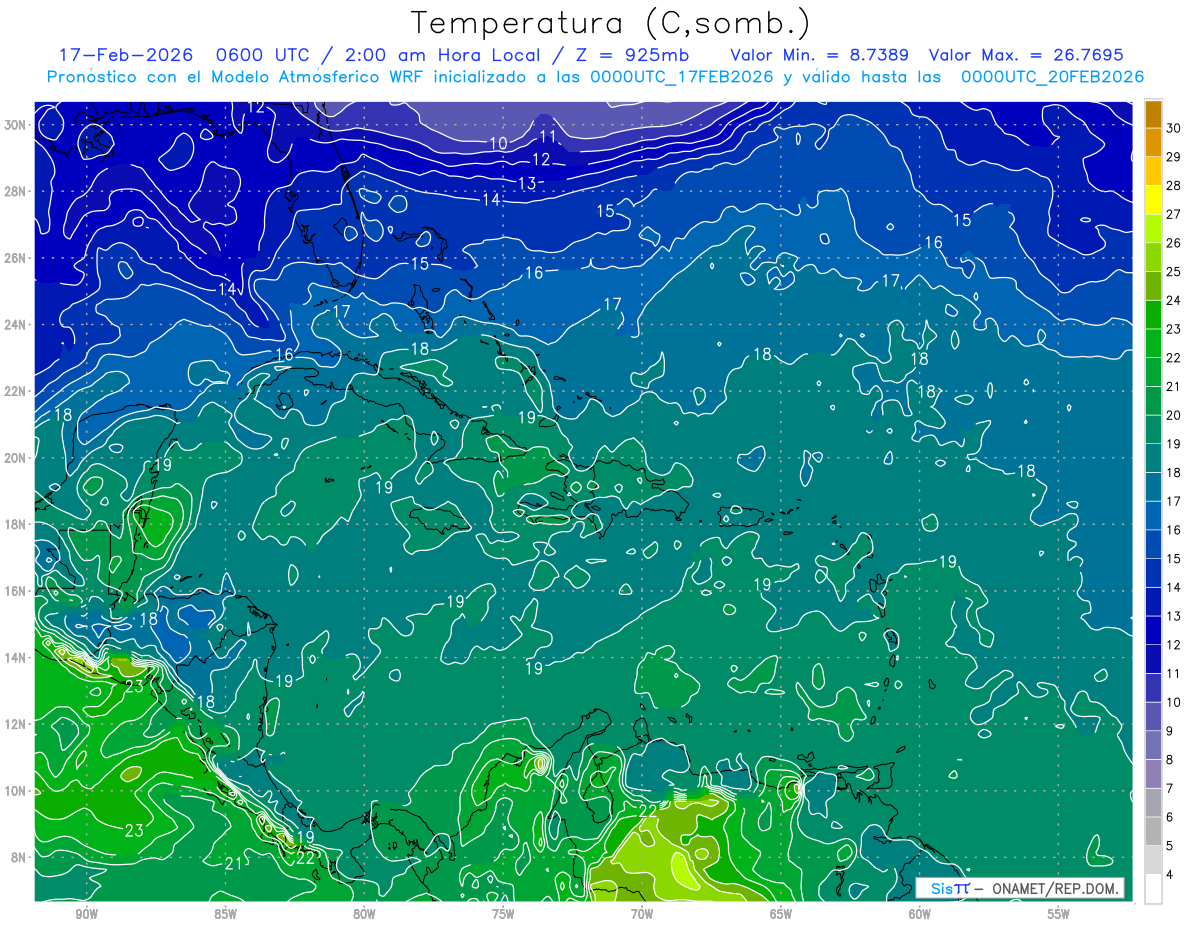This screenshot has height=927, width=1200.
Task: Click the "10N" latitude axis label
Action: 17,791
